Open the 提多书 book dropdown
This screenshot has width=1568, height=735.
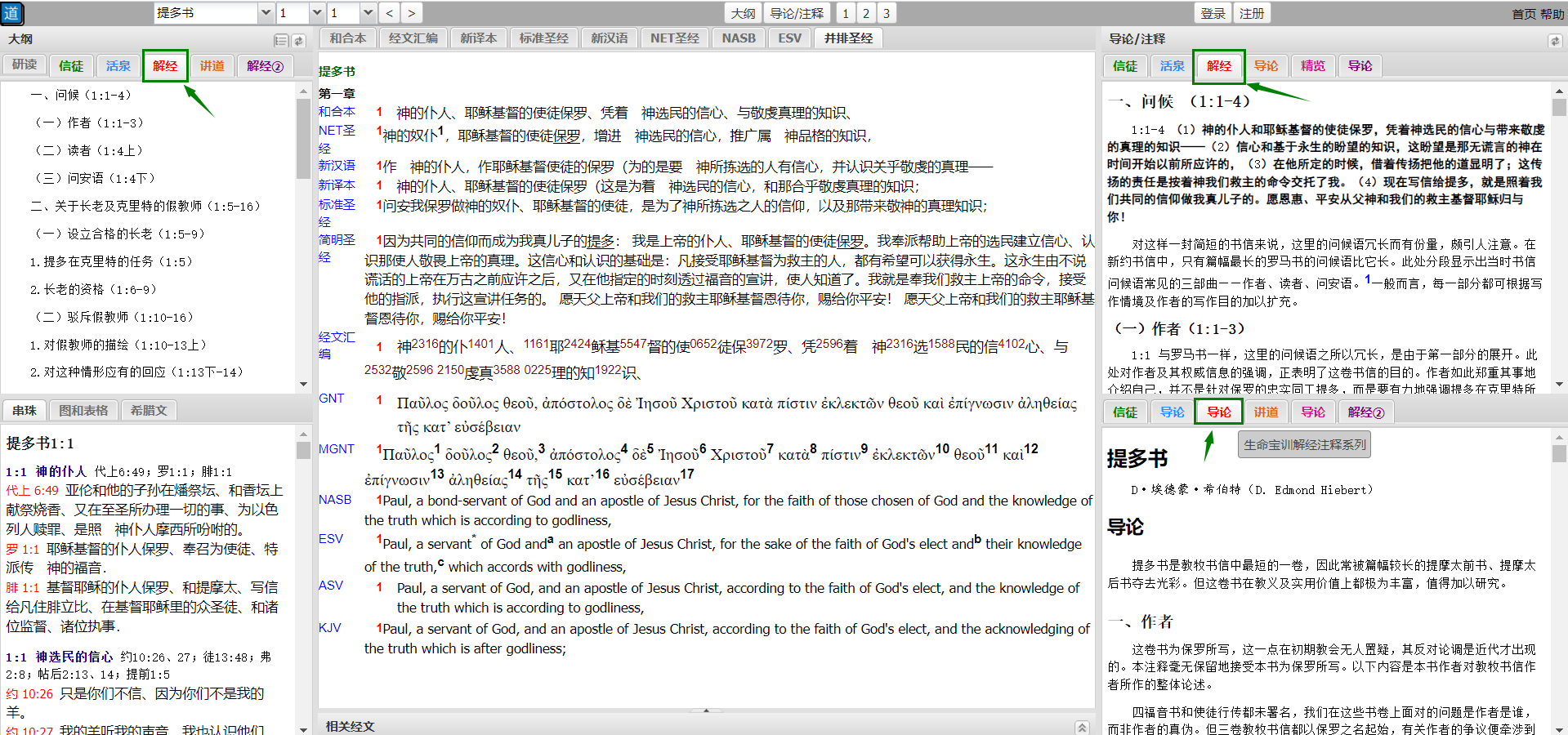(x=265, y=13)
